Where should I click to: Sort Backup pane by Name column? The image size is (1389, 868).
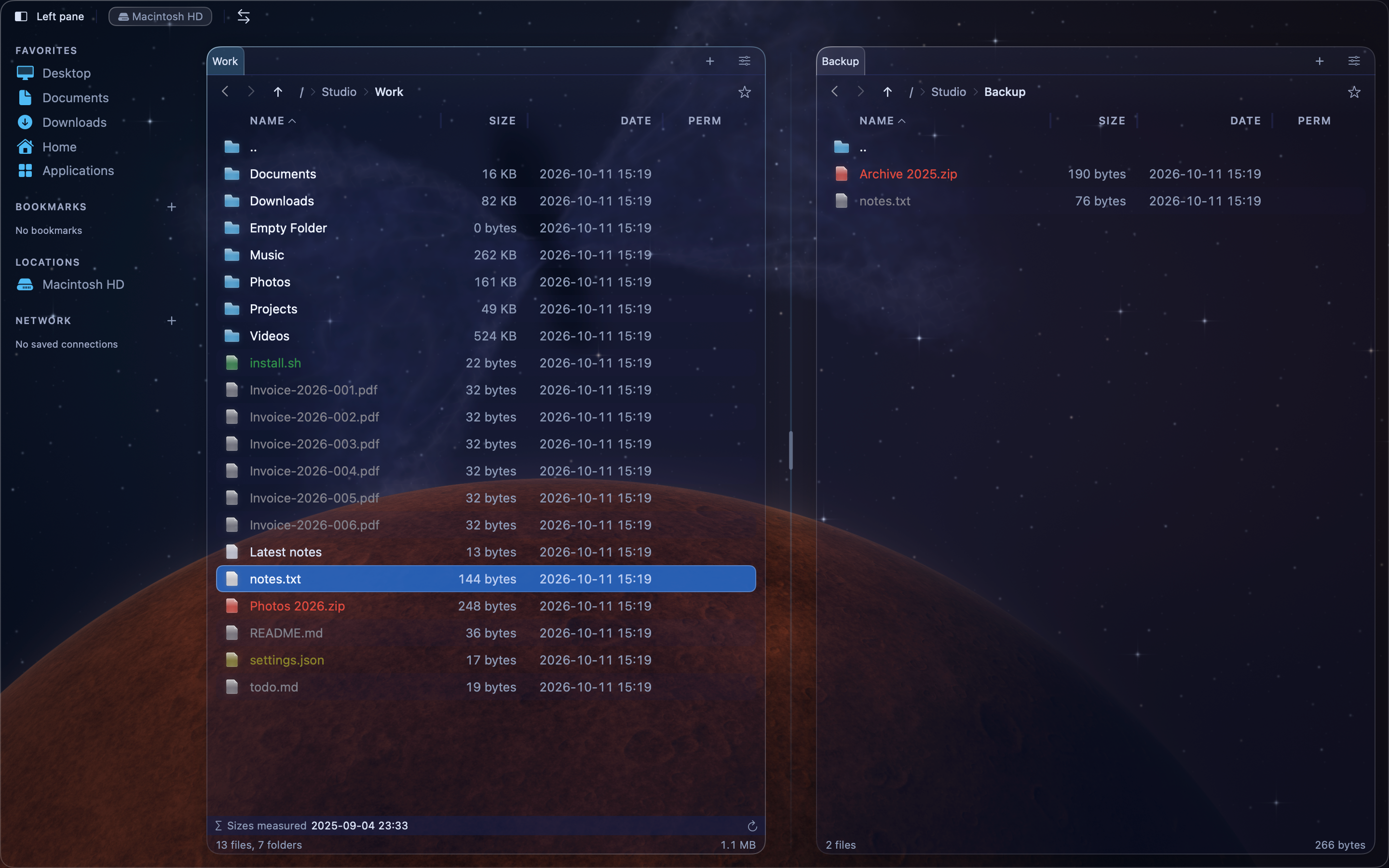882,121
